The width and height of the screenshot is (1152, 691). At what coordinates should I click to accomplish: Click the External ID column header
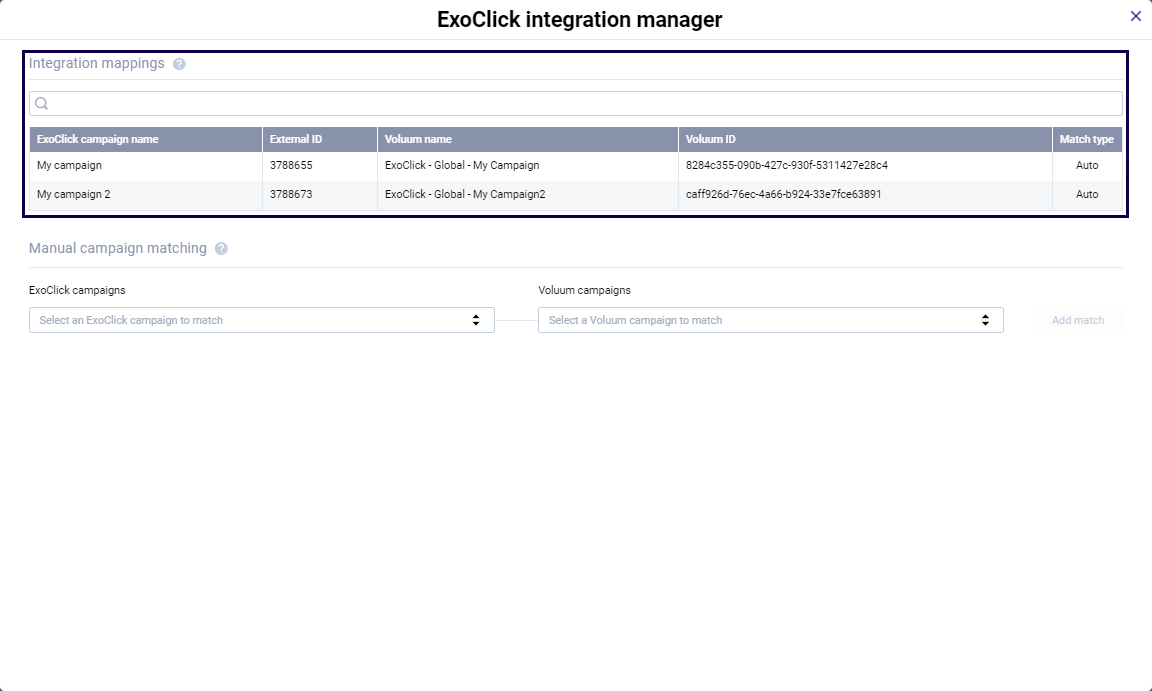point(296,139)
